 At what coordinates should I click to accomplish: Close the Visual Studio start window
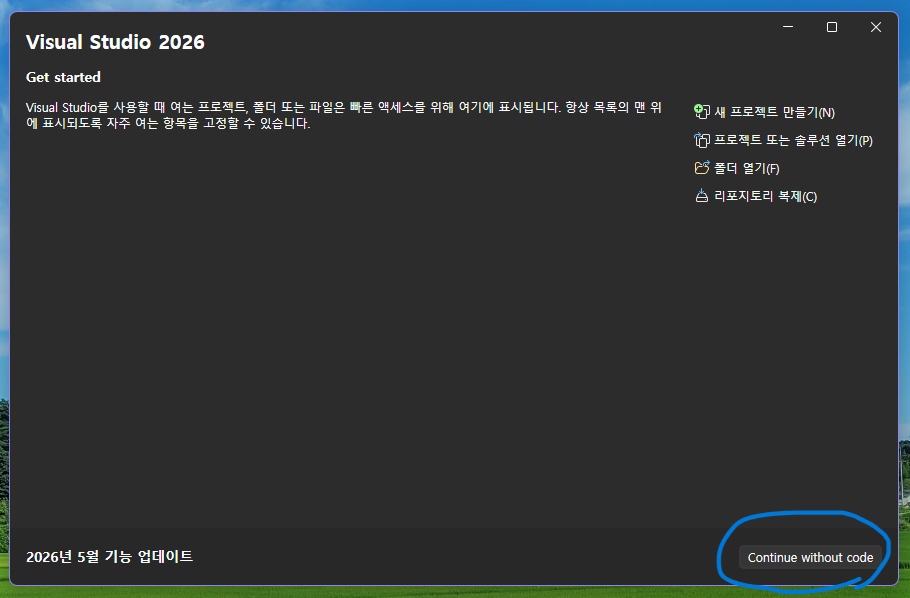(x=876, y=27)
